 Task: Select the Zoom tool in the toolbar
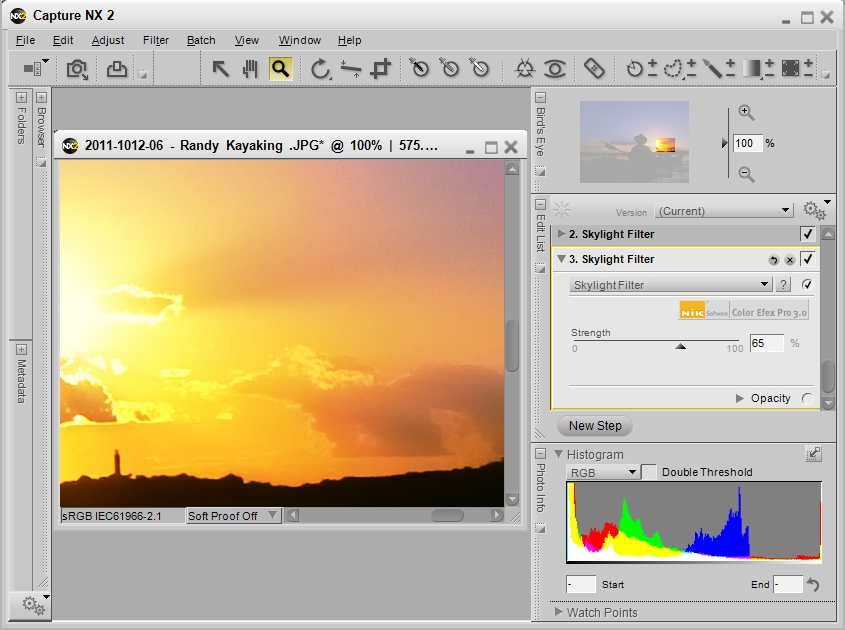point(281,68)
